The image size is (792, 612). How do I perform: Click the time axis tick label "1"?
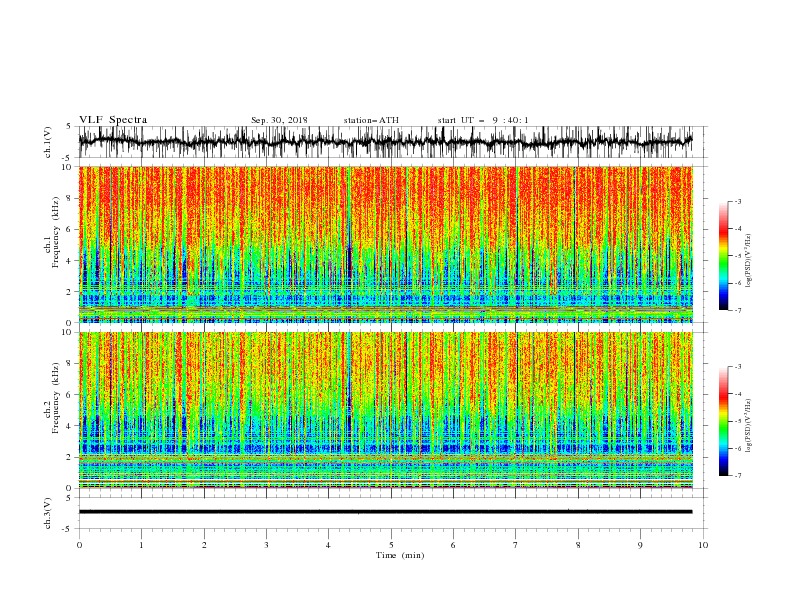(x=141, y=545)
